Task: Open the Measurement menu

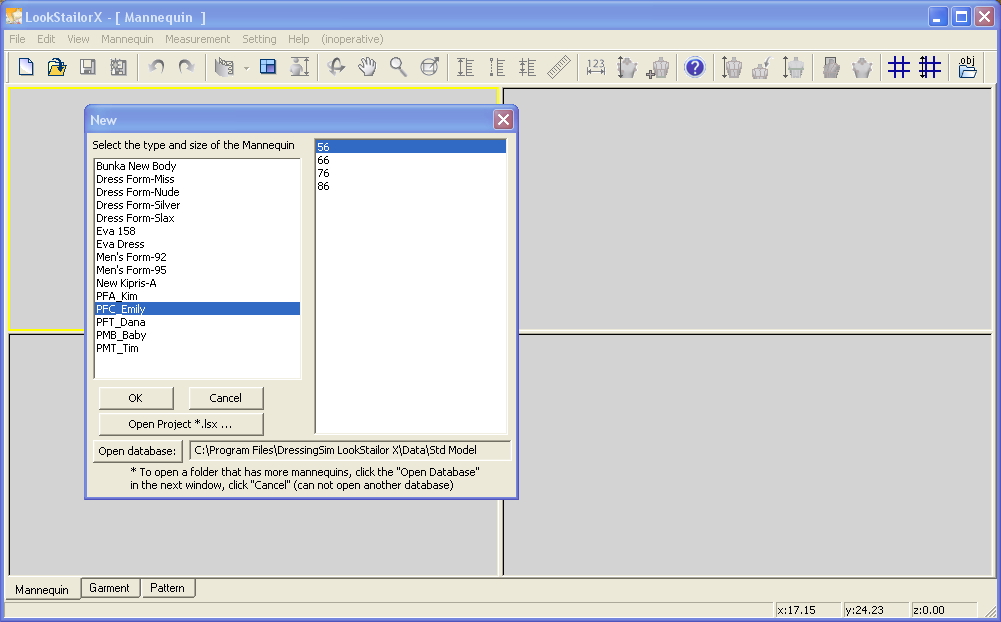Action: point(197,39)
